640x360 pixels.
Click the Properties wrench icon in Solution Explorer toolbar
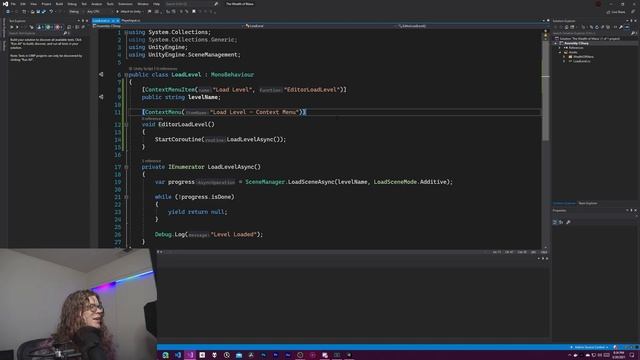[x=621, y=27]
